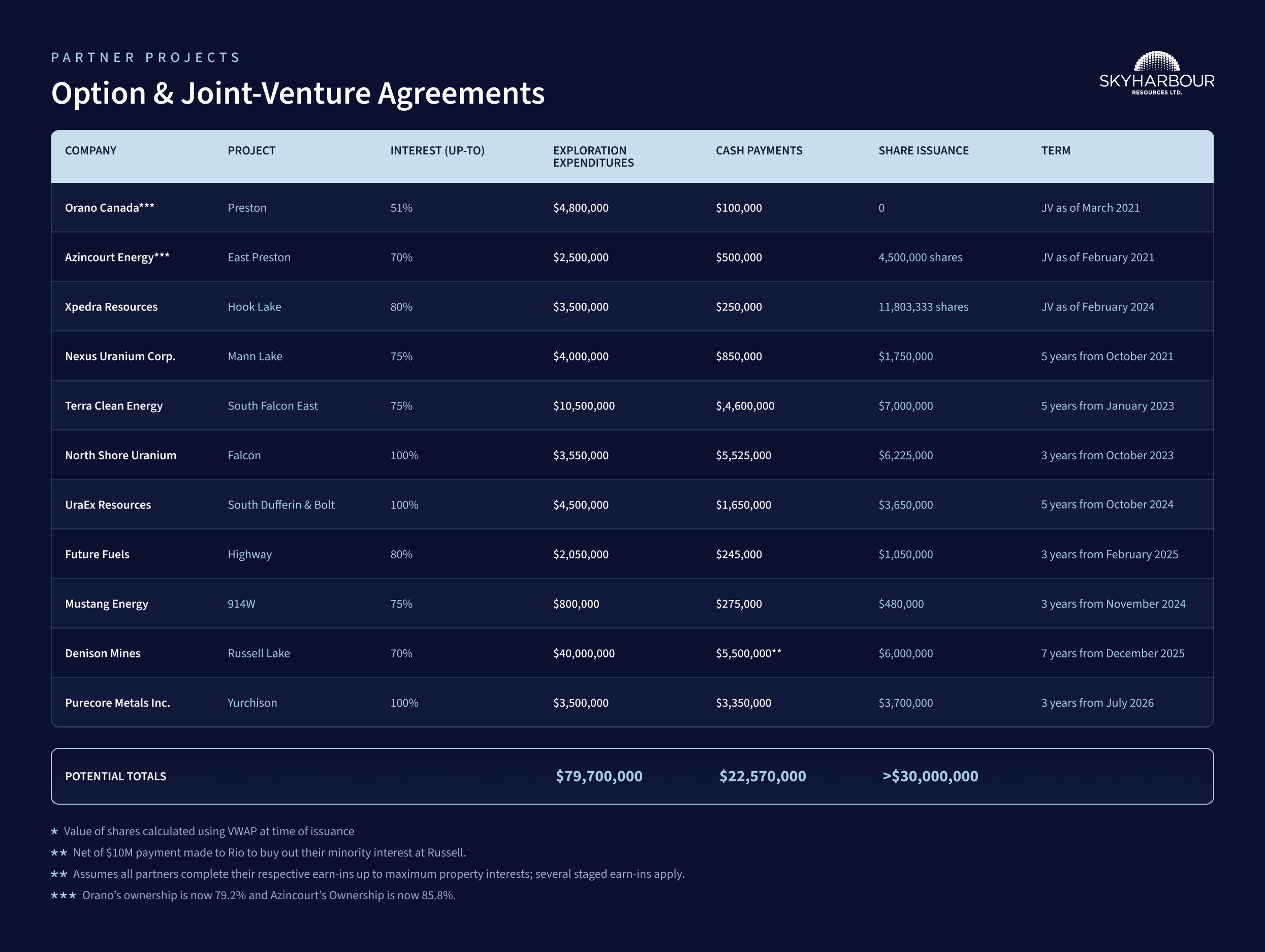Image resolution: width=1265 pixels, height=952 pixels.
Task: Select the COMPANY column header
Action: click(x=90, y=150)
